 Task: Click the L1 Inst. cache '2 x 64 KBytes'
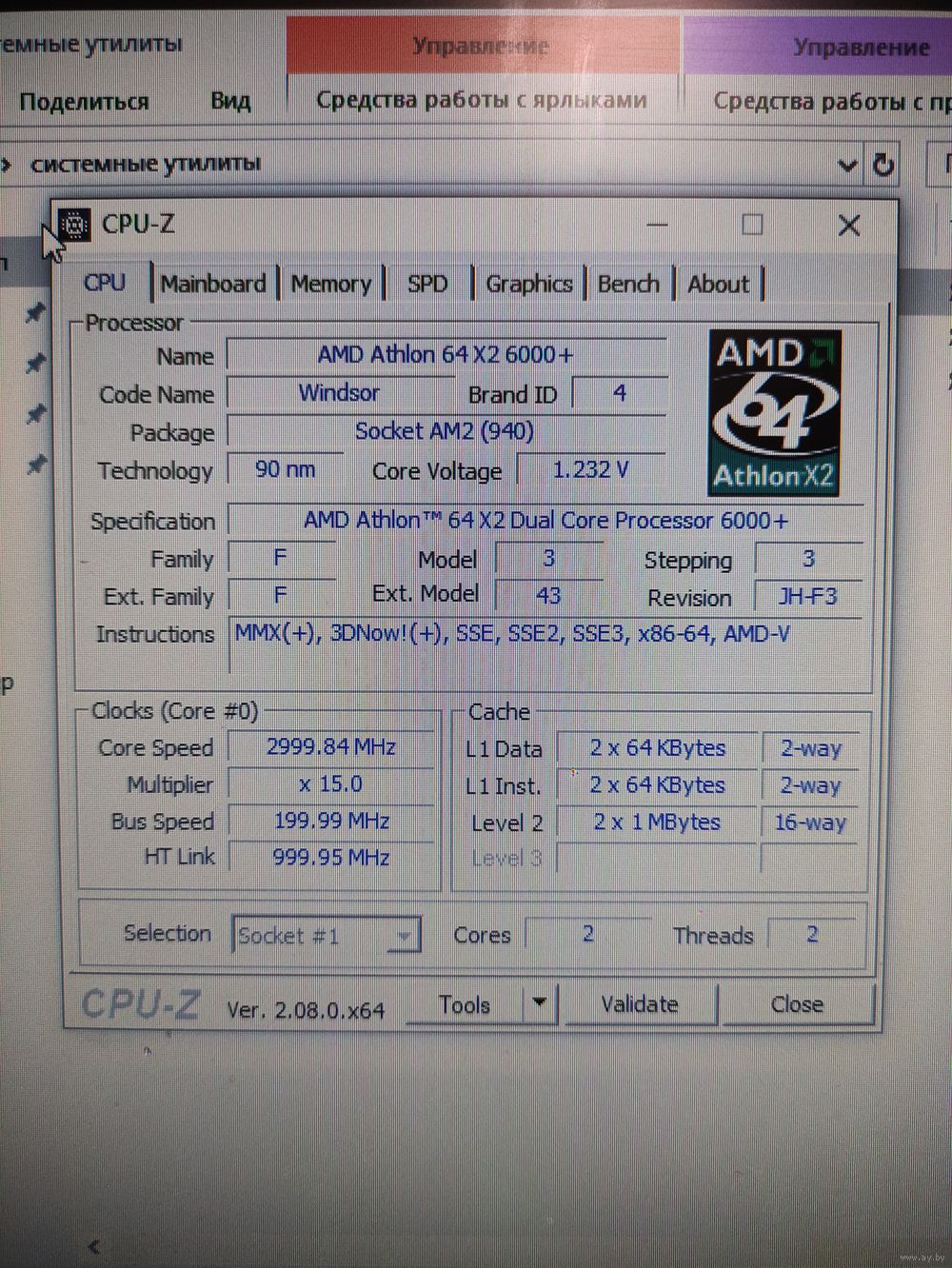(657, 785)
